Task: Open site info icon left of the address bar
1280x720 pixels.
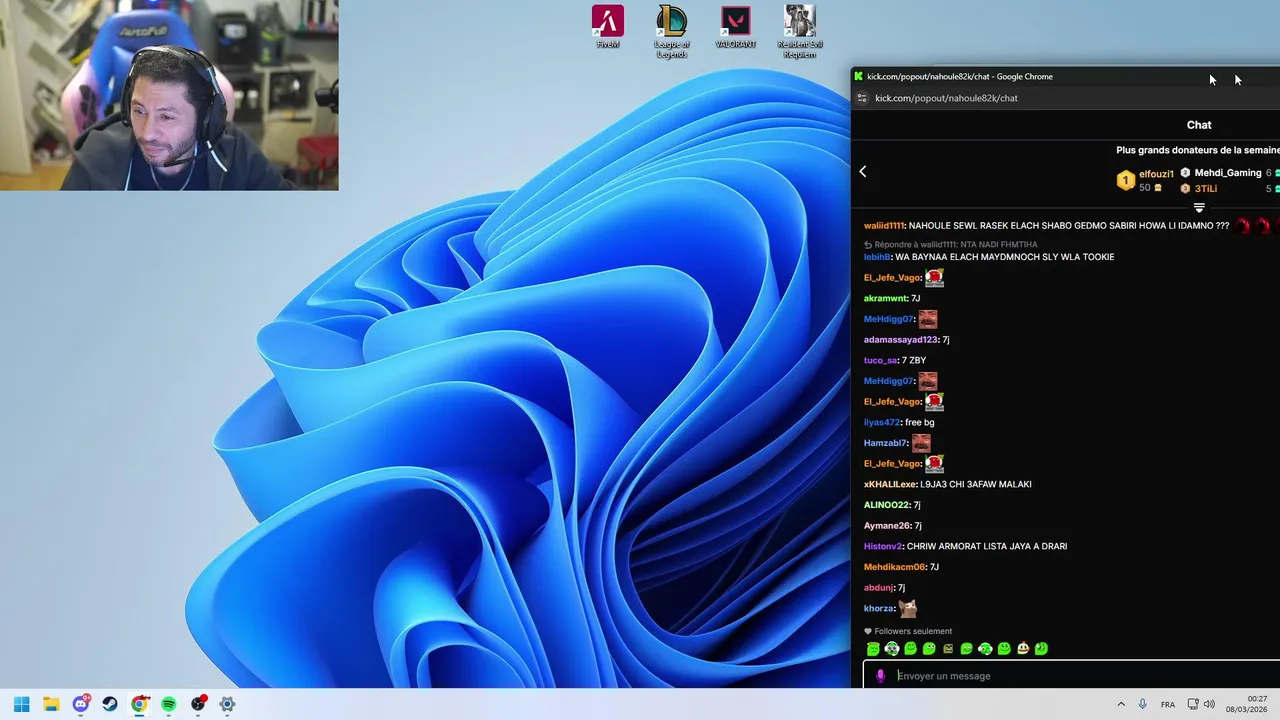Action: coord(862,98)
